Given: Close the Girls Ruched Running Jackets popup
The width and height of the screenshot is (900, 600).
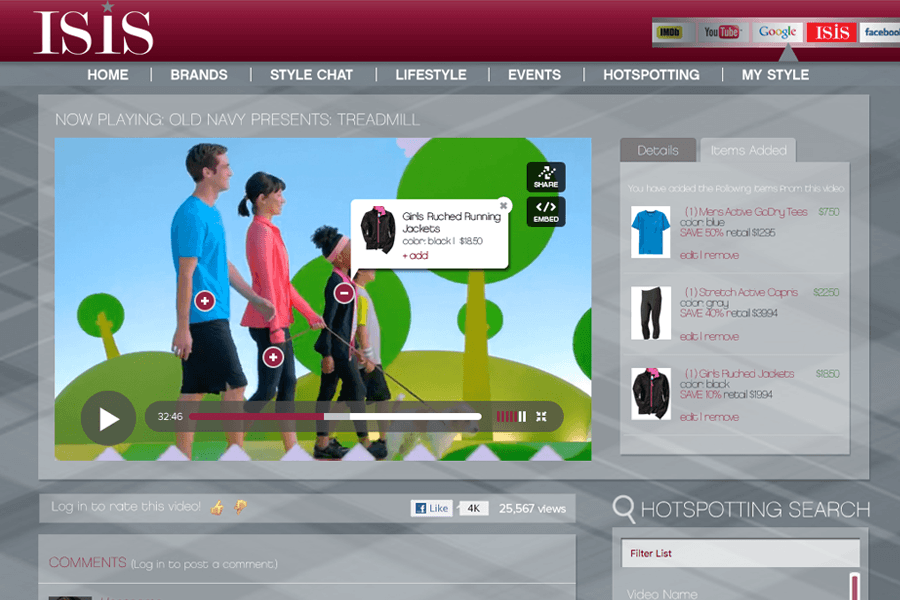Looking at the screenshot, I should click(x=503, y=206).
